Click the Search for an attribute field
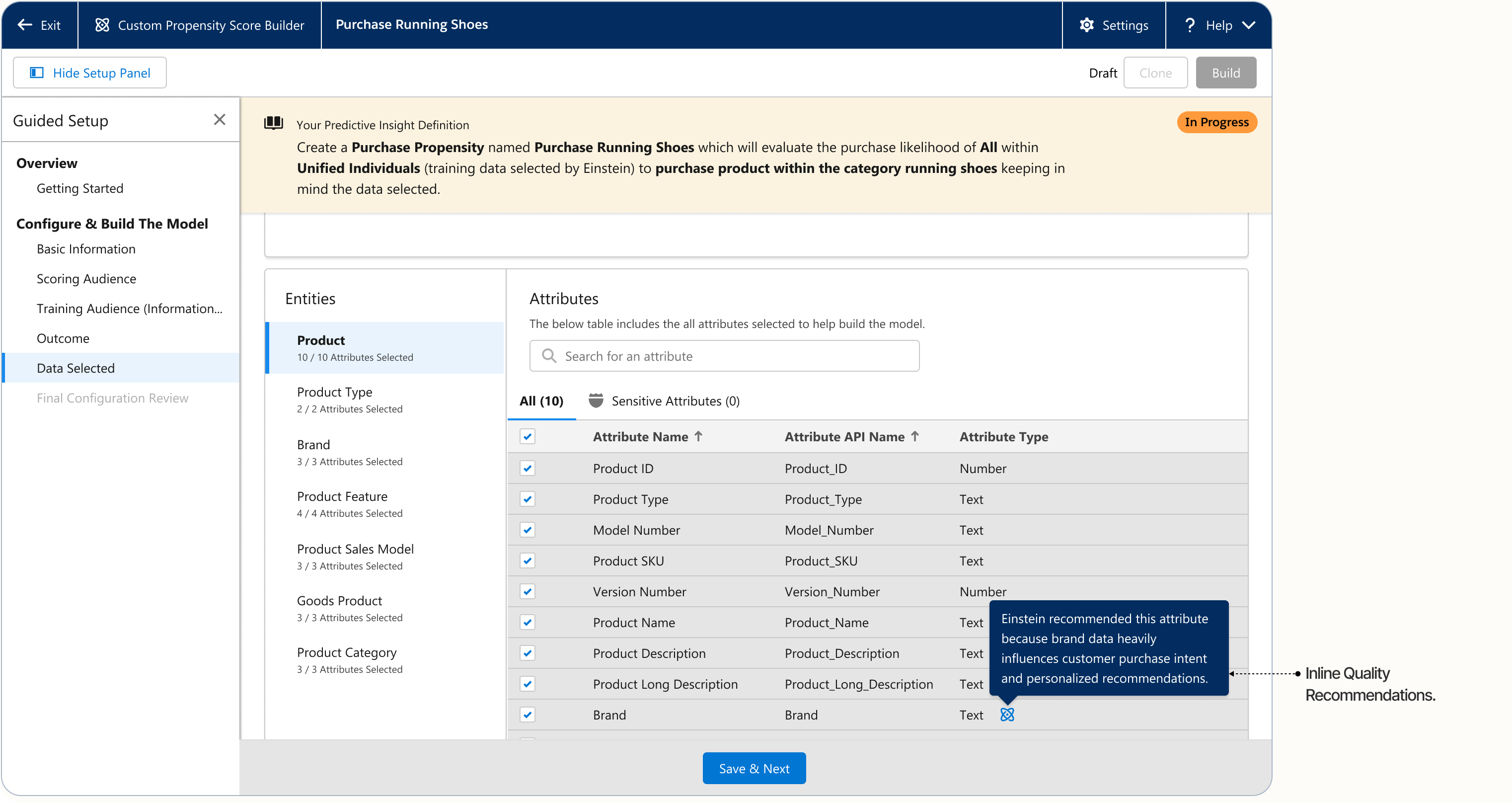The image size is (1512, 802). [x=724, y=356]
